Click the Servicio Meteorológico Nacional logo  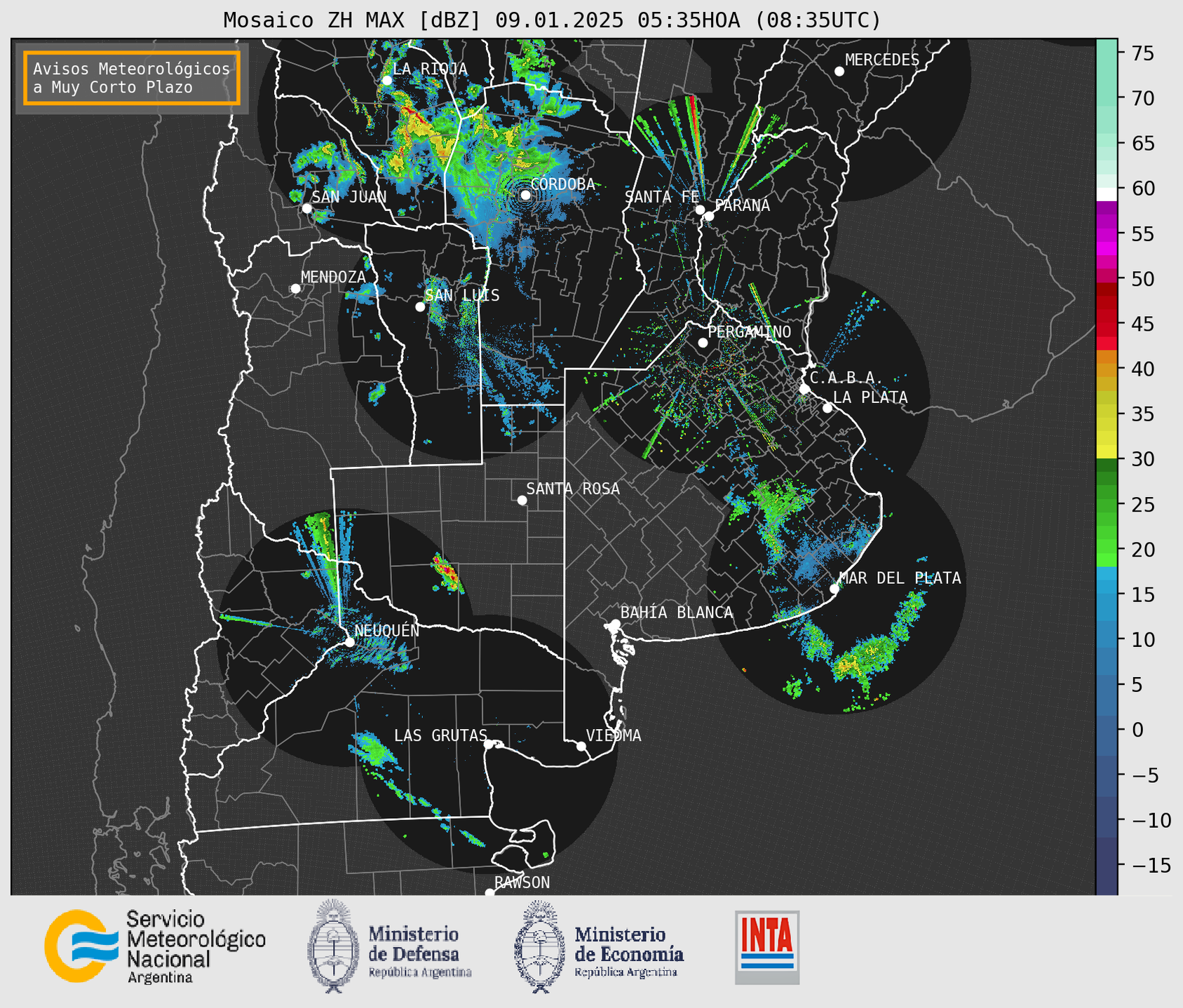click(155, 946)
